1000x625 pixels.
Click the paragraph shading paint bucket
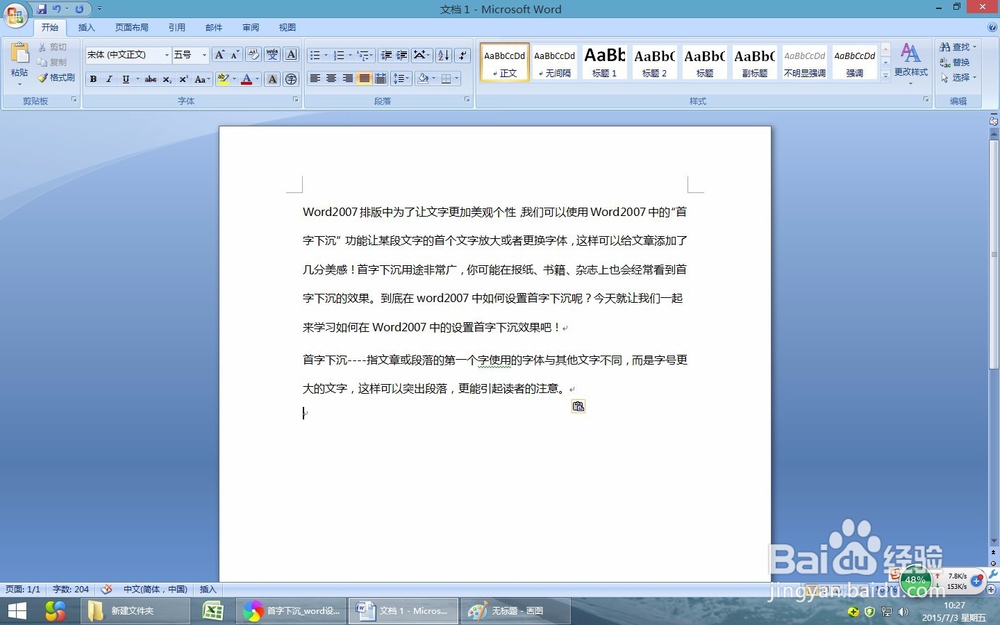click(422, 78)
